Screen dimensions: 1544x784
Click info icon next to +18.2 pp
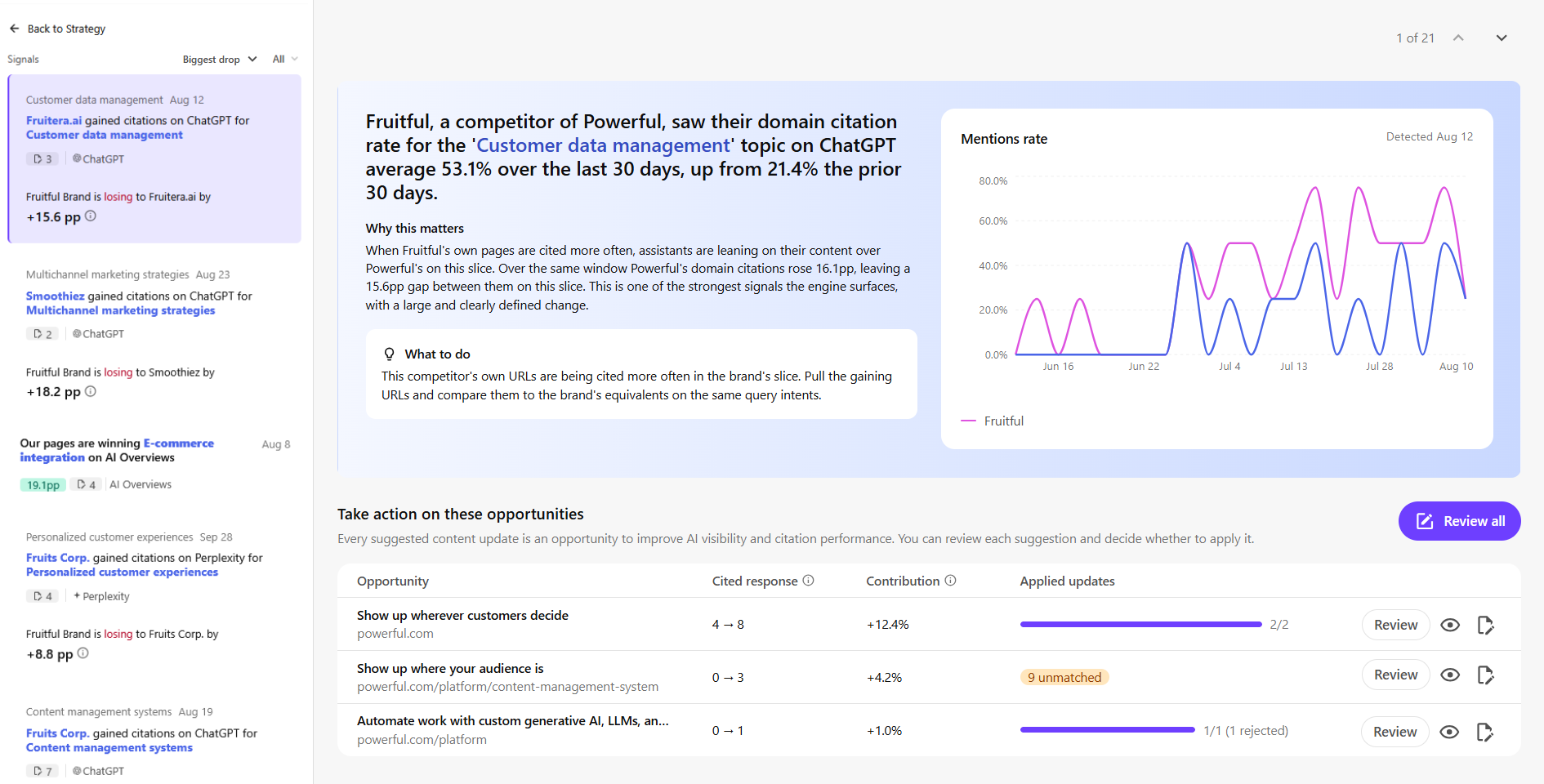(91, 391)
